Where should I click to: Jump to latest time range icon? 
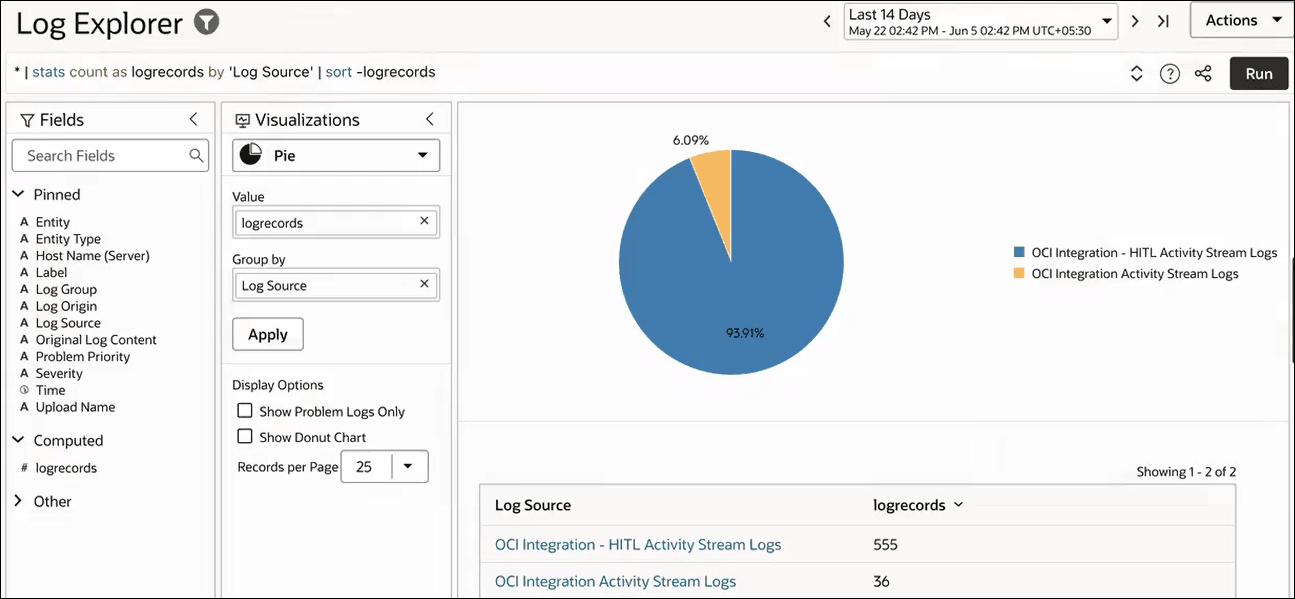(x=1163, y=21)
